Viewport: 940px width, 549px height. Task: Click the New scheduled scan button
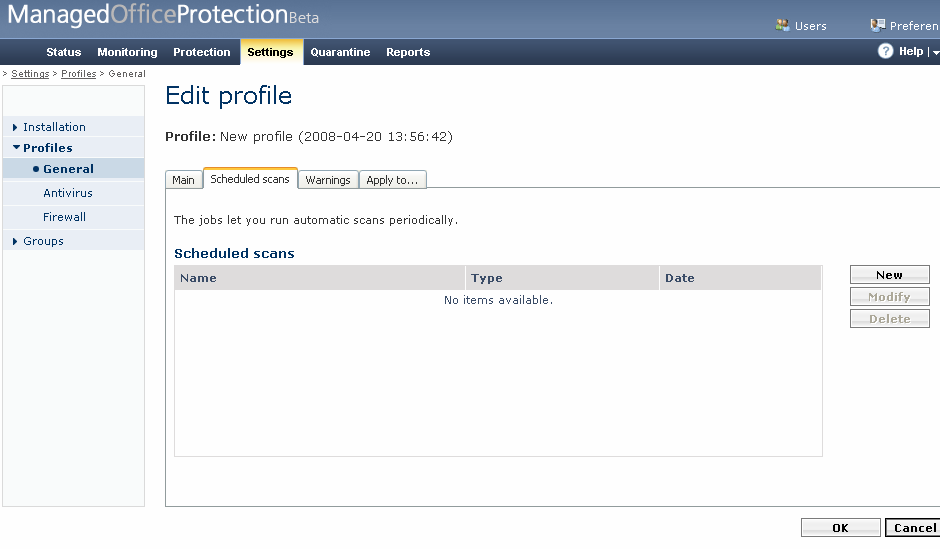(890, 275)
